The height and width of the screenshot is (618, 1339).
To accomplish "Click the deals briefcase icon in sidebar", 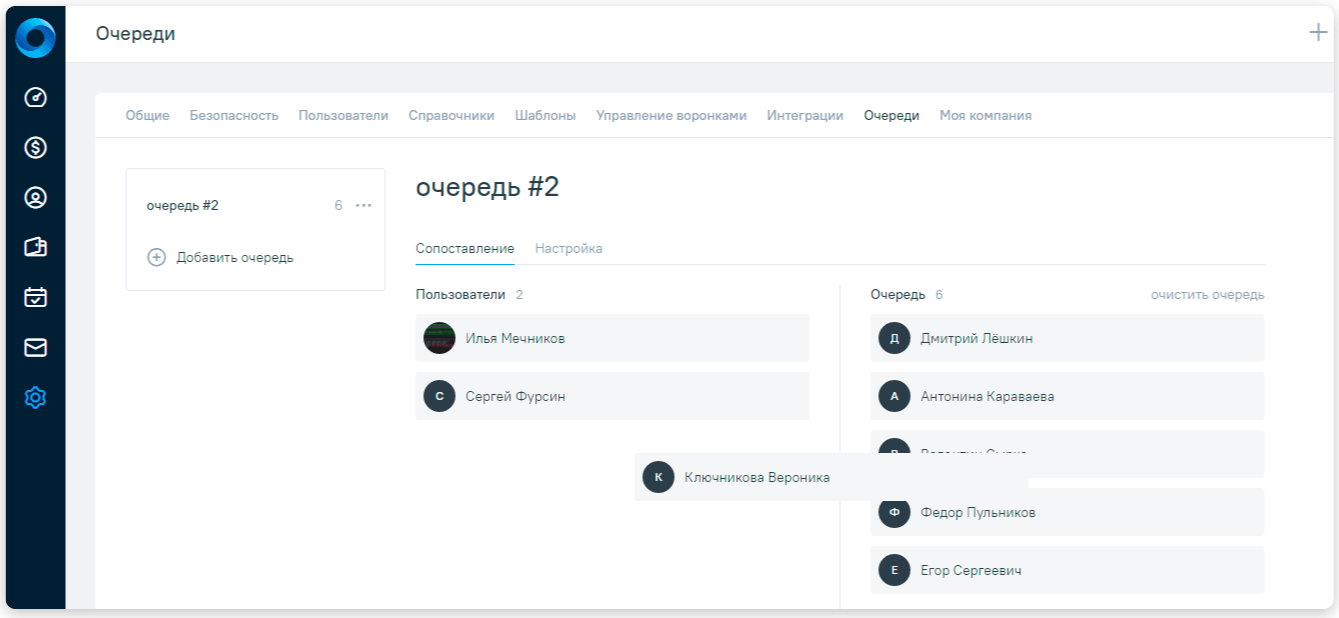I will [x=35, y=247].
